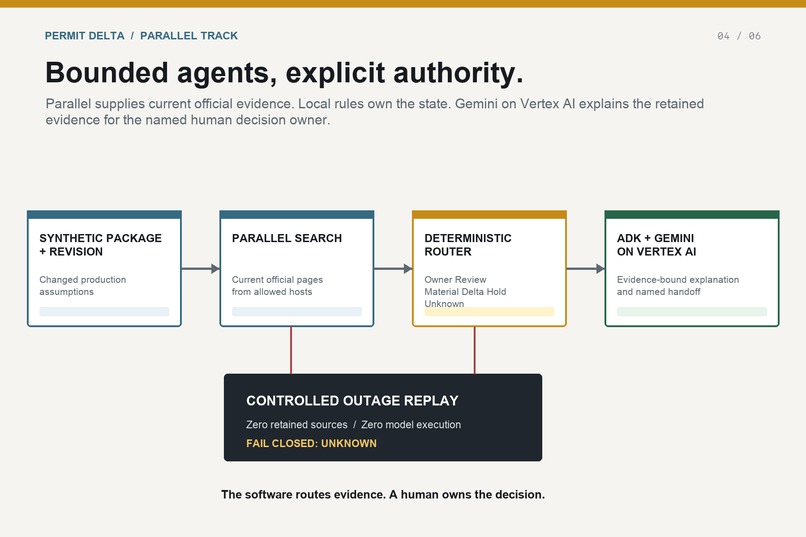This screenshot has height=537, width=806.
Task: Click 'Changed production assumptions' text
Action: click(82, 286)
